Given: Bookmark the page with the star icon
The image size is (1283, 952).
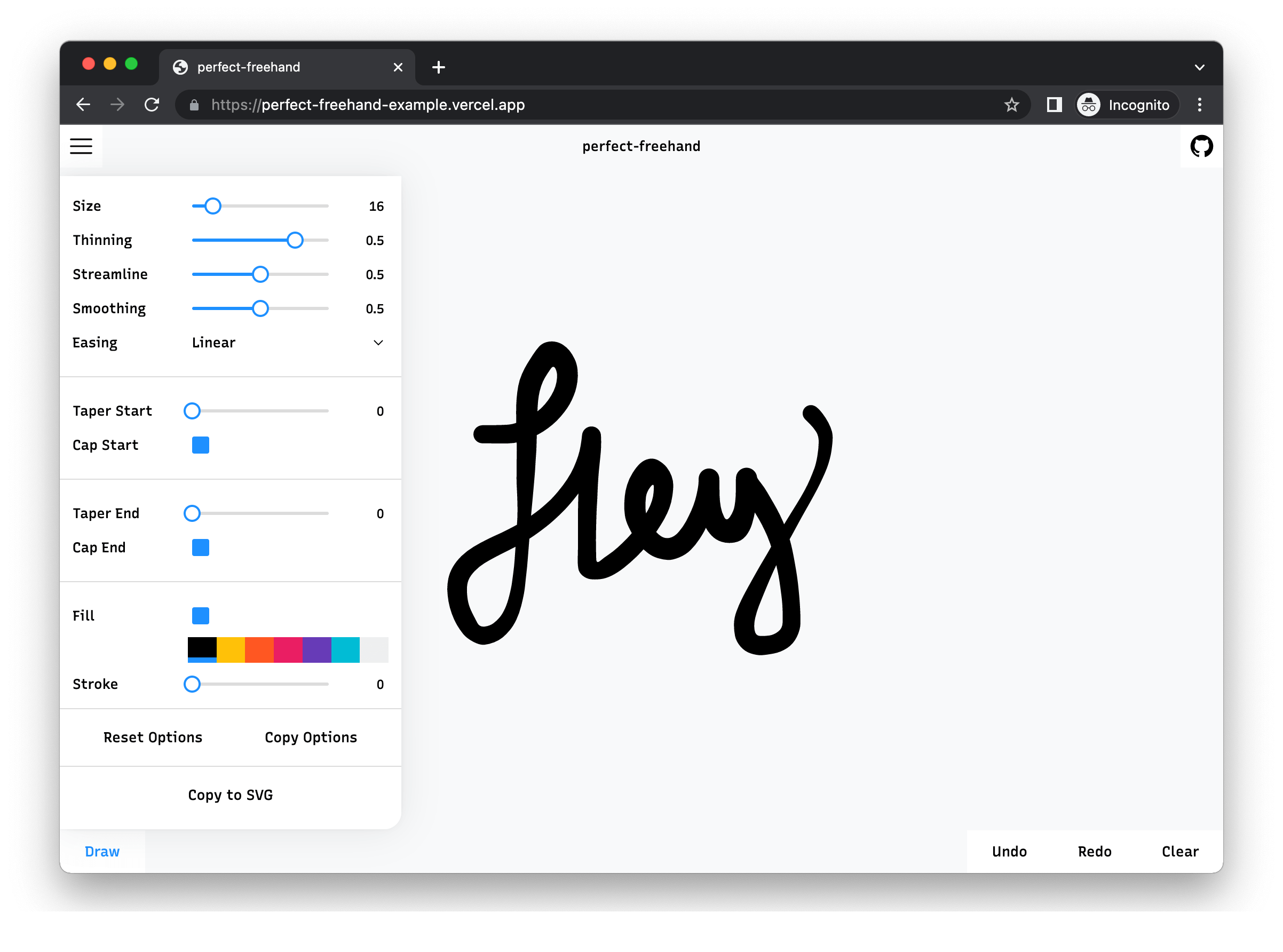Looking at the screenshot, I should click(x=1011, y=105).
